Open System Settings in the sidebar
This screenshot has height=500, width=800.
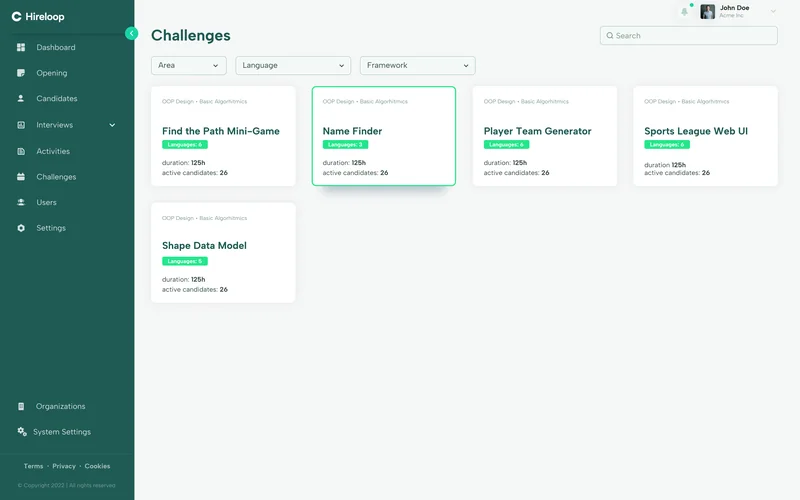click(x=62, y=432)
